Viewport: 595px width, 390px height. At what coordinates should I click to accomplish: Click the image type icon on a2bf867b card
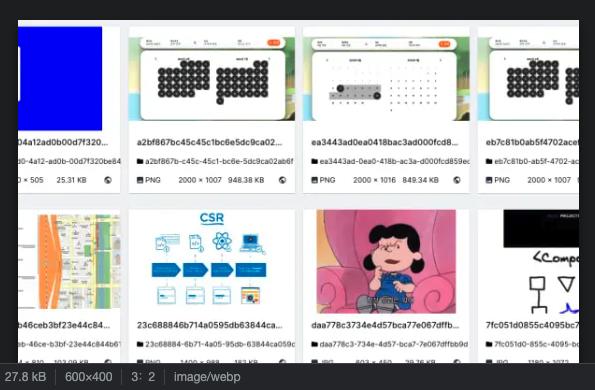click(140, 180)
